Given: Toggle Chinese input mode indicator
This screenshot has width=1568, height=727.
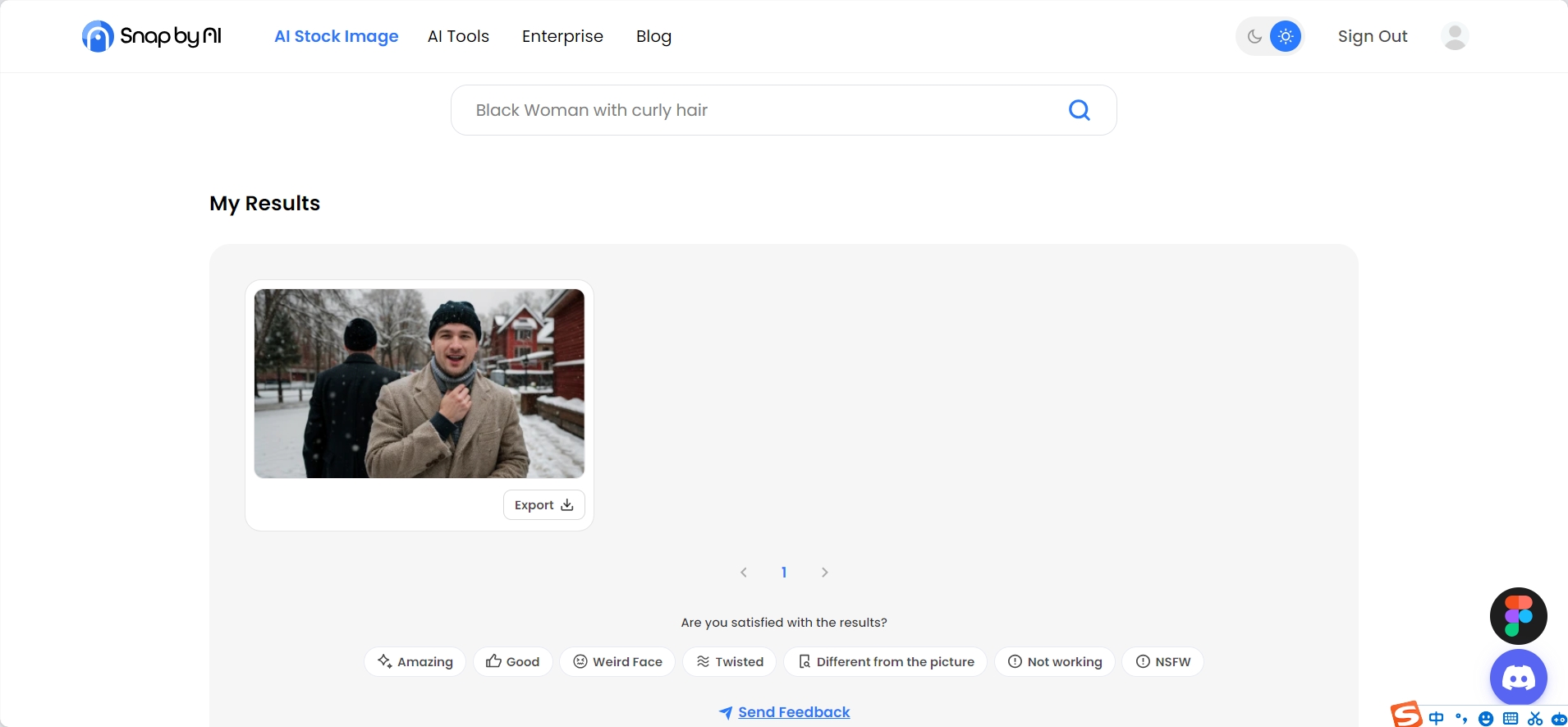Looking at the screenshot, I should click(x=1436, y=719).
